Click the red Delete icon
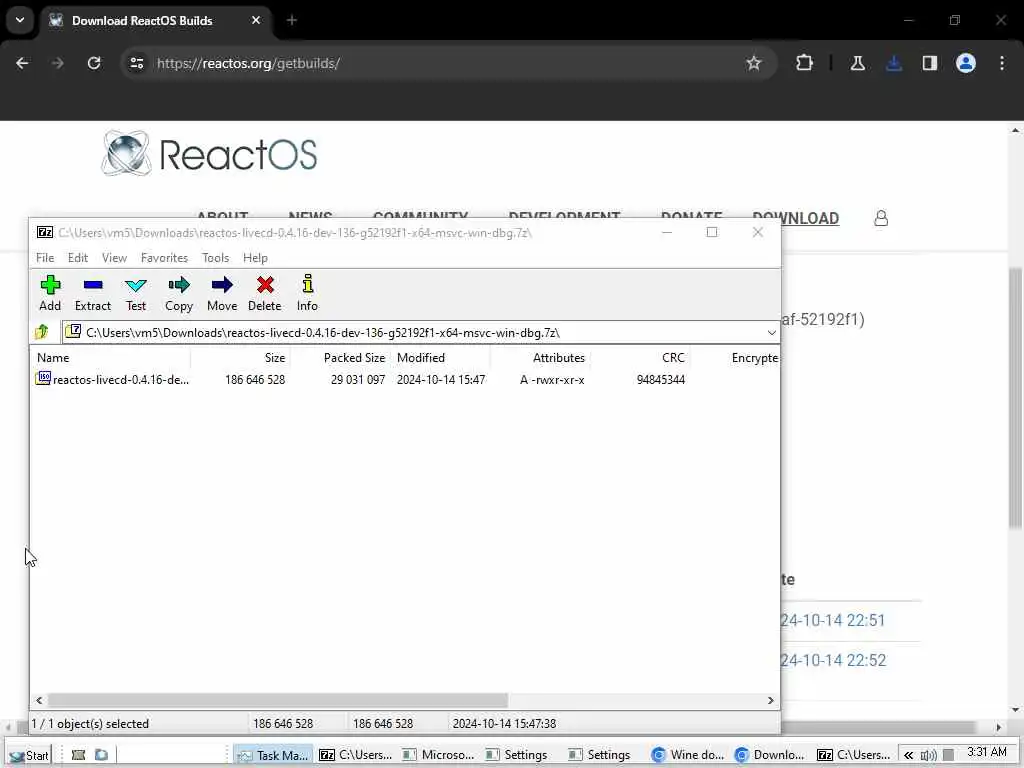1024x768 pixels. click(264, 293)
